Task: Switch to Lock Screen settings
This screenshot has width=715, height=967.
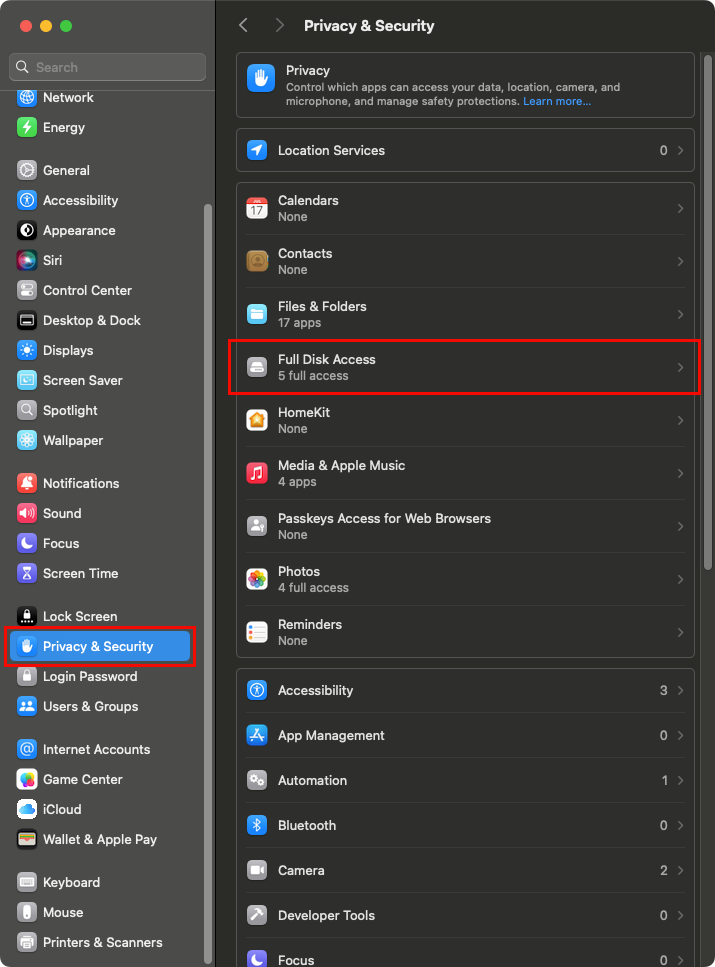Action: point(79,616)
